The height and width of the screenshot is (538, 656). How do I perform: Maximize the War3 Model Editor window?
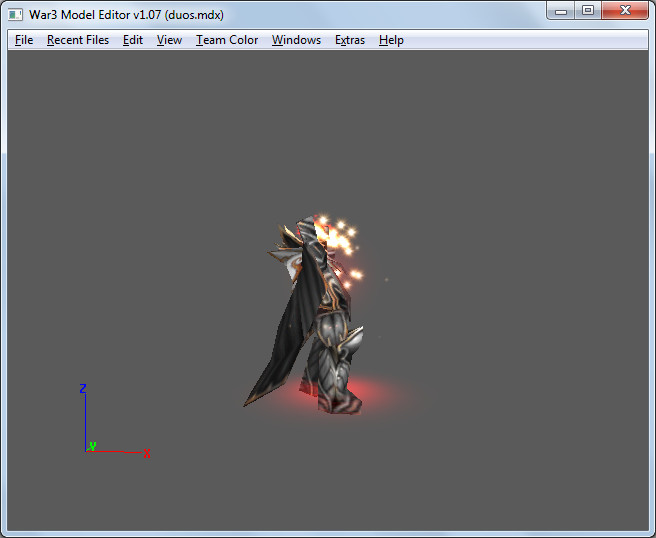(588, 11)
